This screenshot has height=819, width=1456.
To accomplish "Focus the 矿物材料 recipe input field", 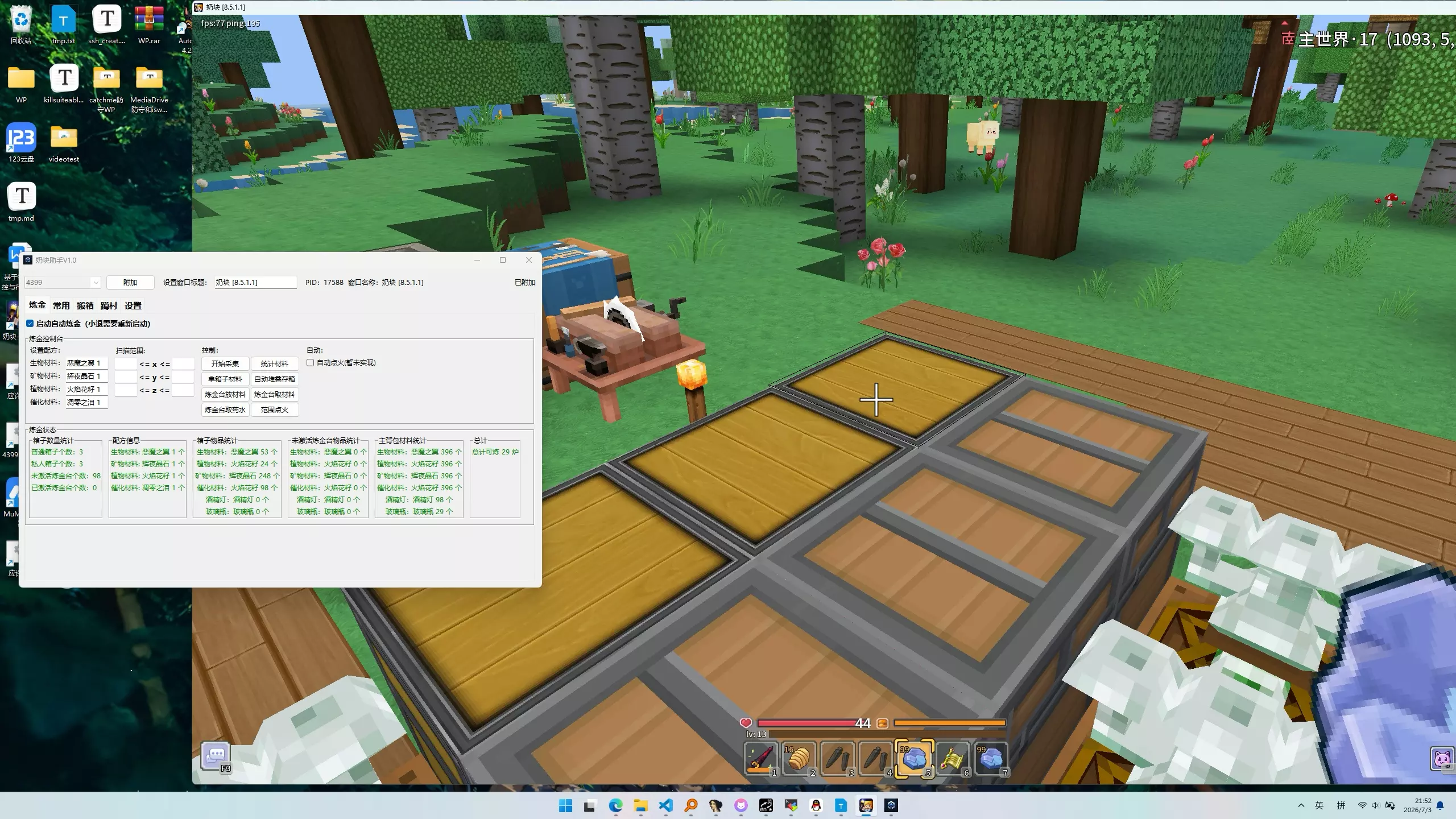I will [86, 377].
